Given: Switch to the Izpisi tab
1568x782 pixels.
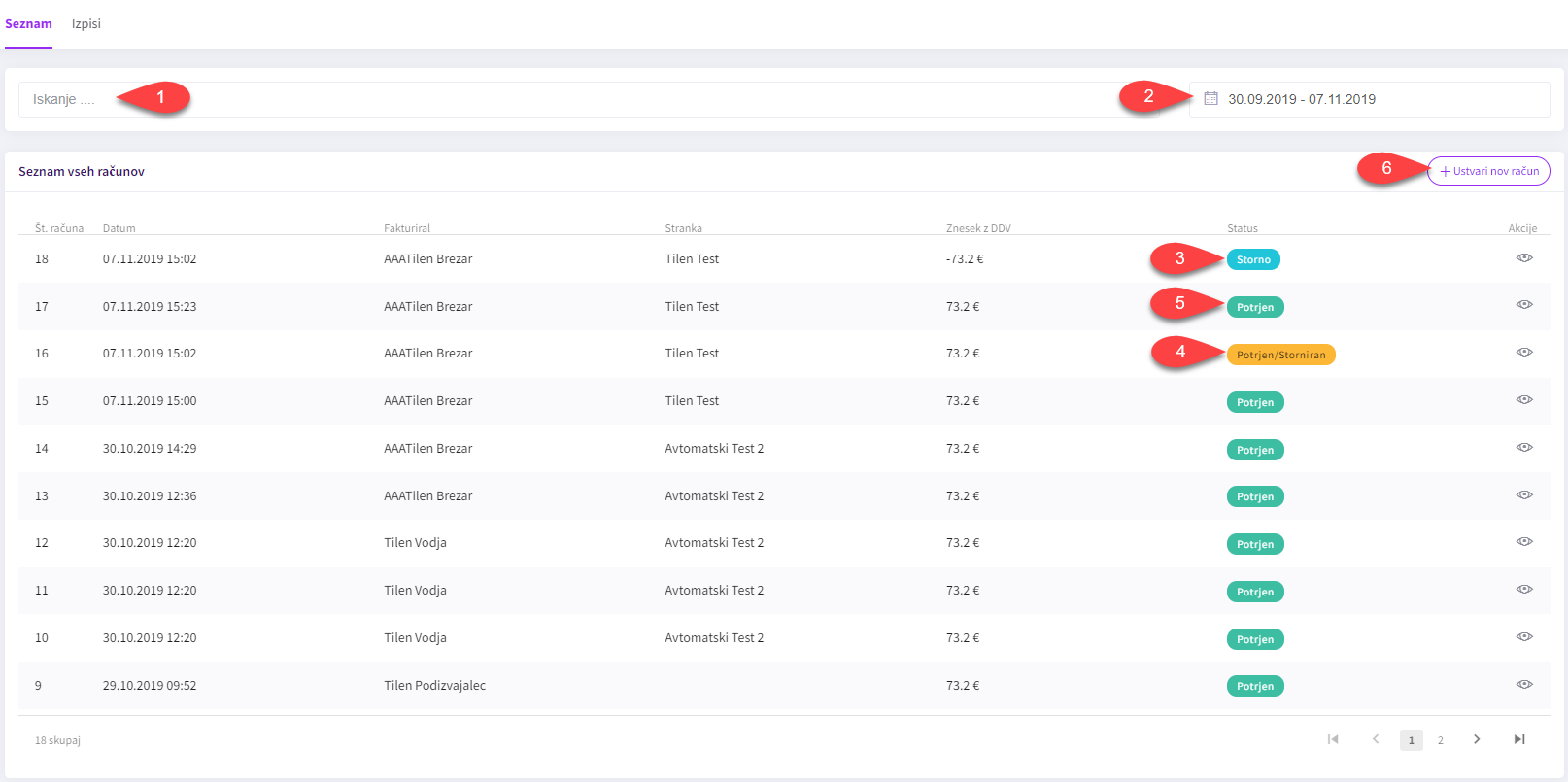Looking at the screenshot, I should pos(86,24).
